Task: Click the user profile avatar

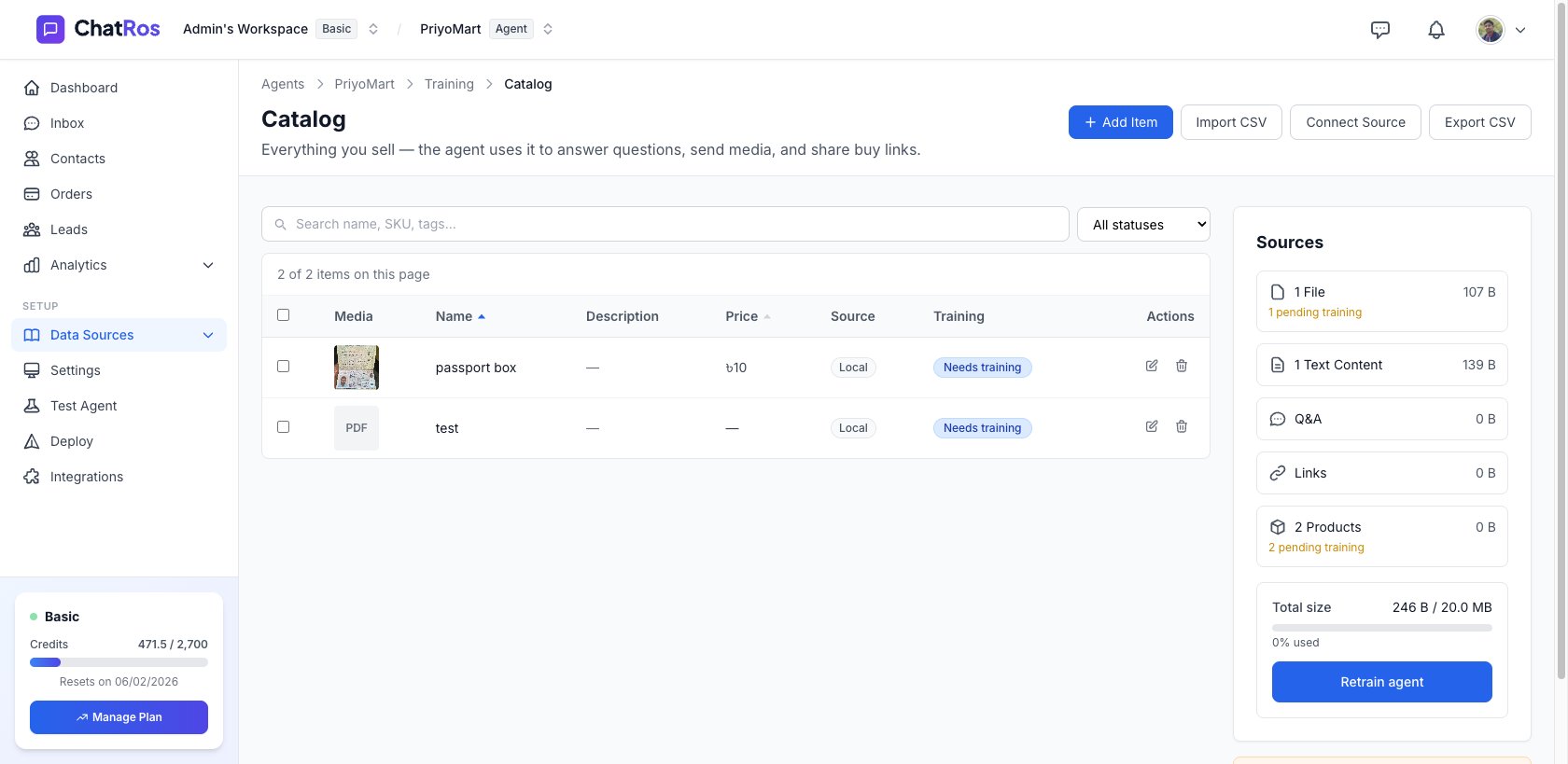Action: tap(1491, 30)
